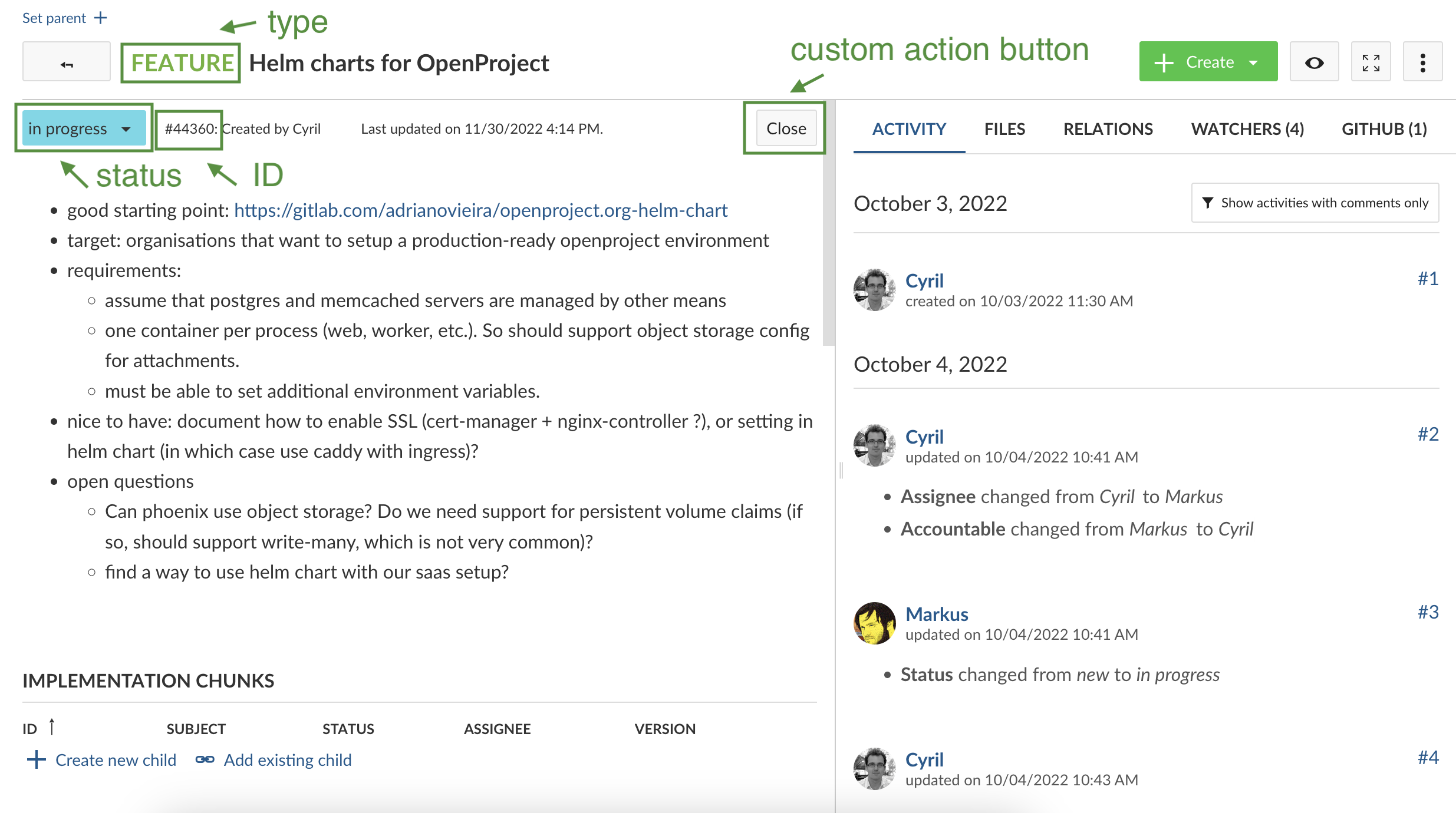Open activity link #2
Screen dimensions: 1456x813
click(x=1428, y=434)
